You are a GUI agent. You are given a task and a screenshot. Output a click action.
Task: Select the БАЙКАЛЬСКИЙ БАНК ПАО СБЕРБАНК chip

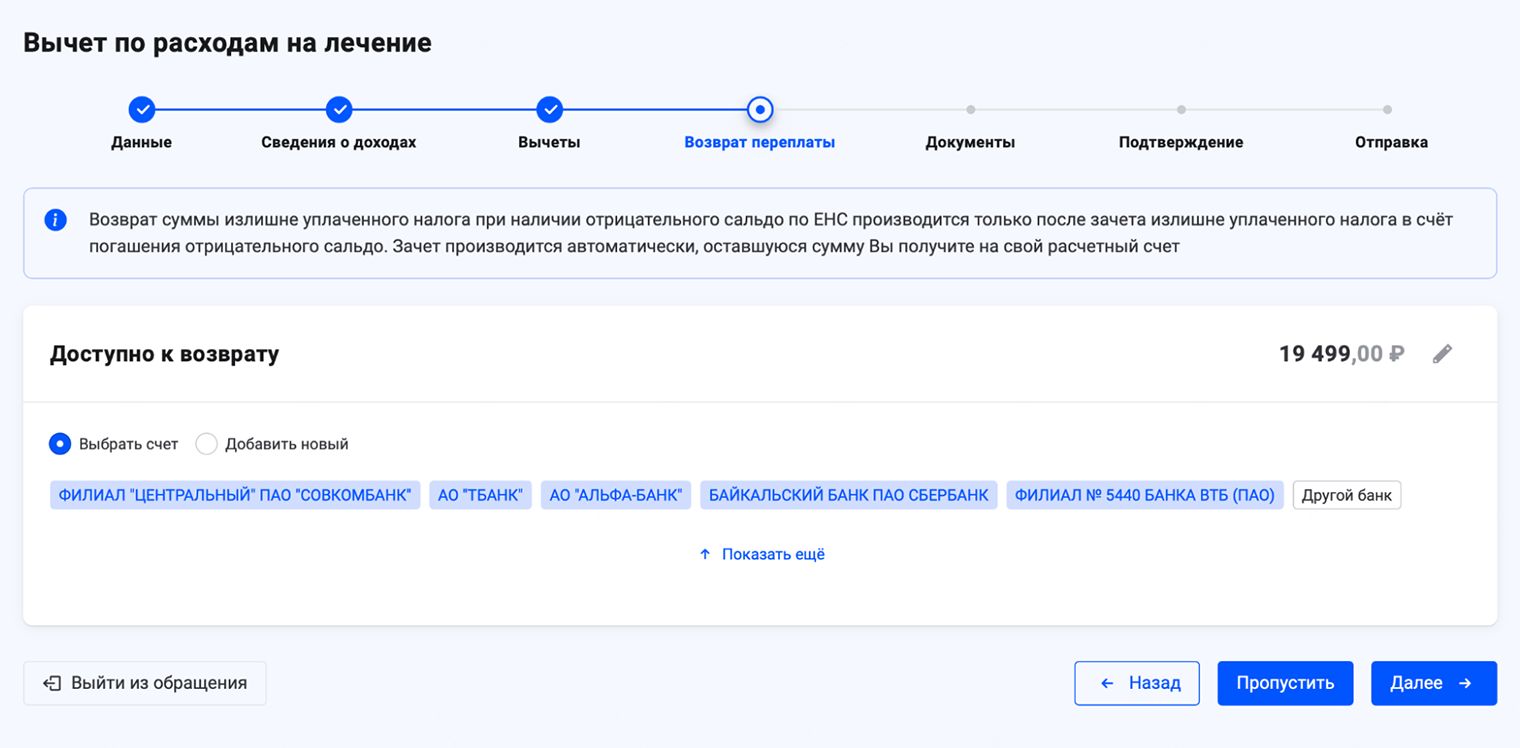[x=848, y=494]
